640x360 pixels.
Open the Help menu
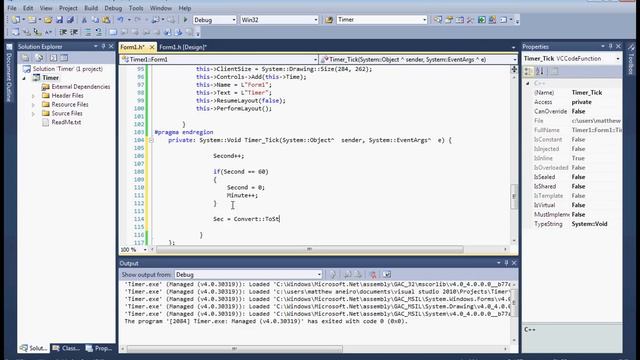point(184,8)
